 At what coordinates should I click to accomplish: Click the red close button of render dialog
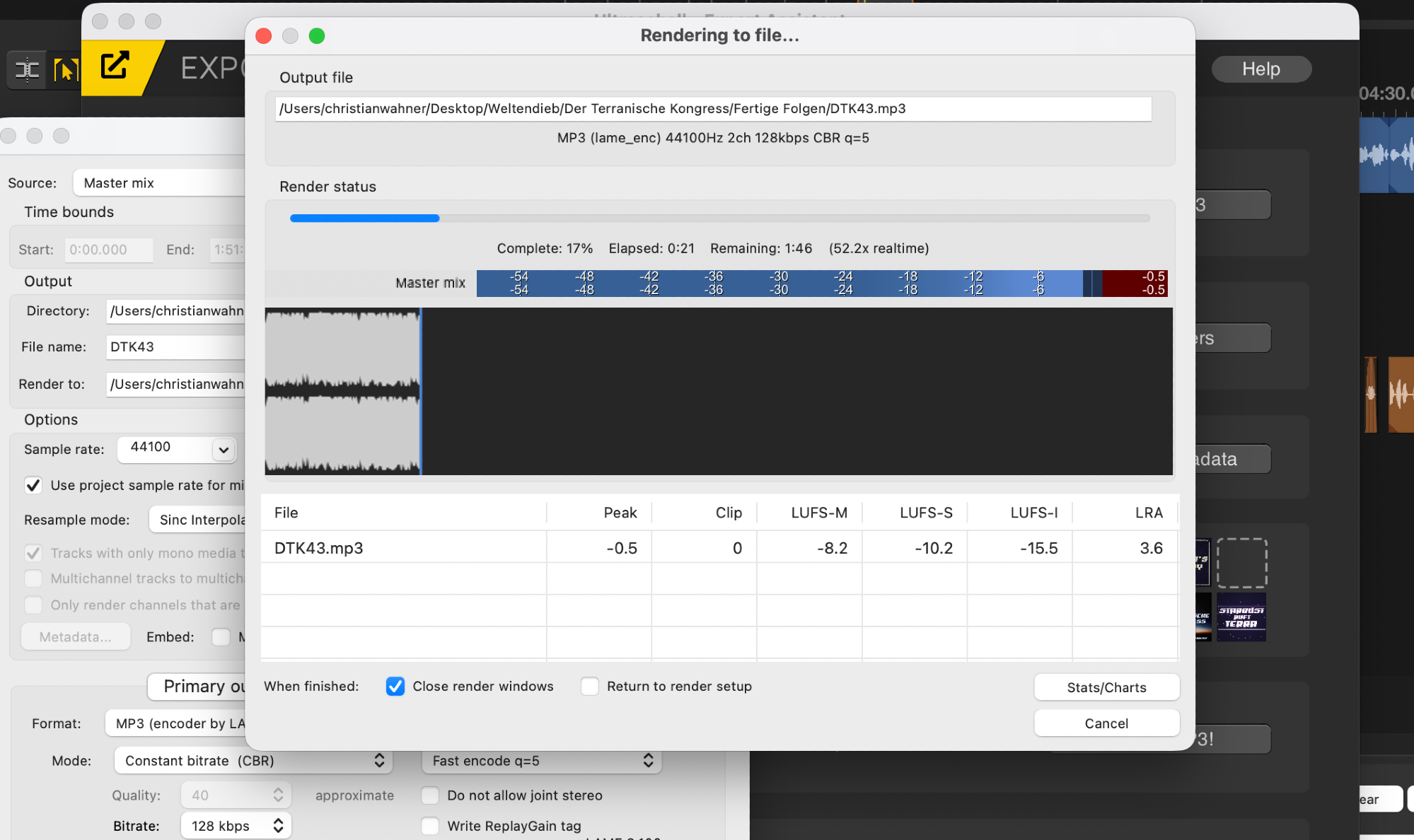pos(264,36)
